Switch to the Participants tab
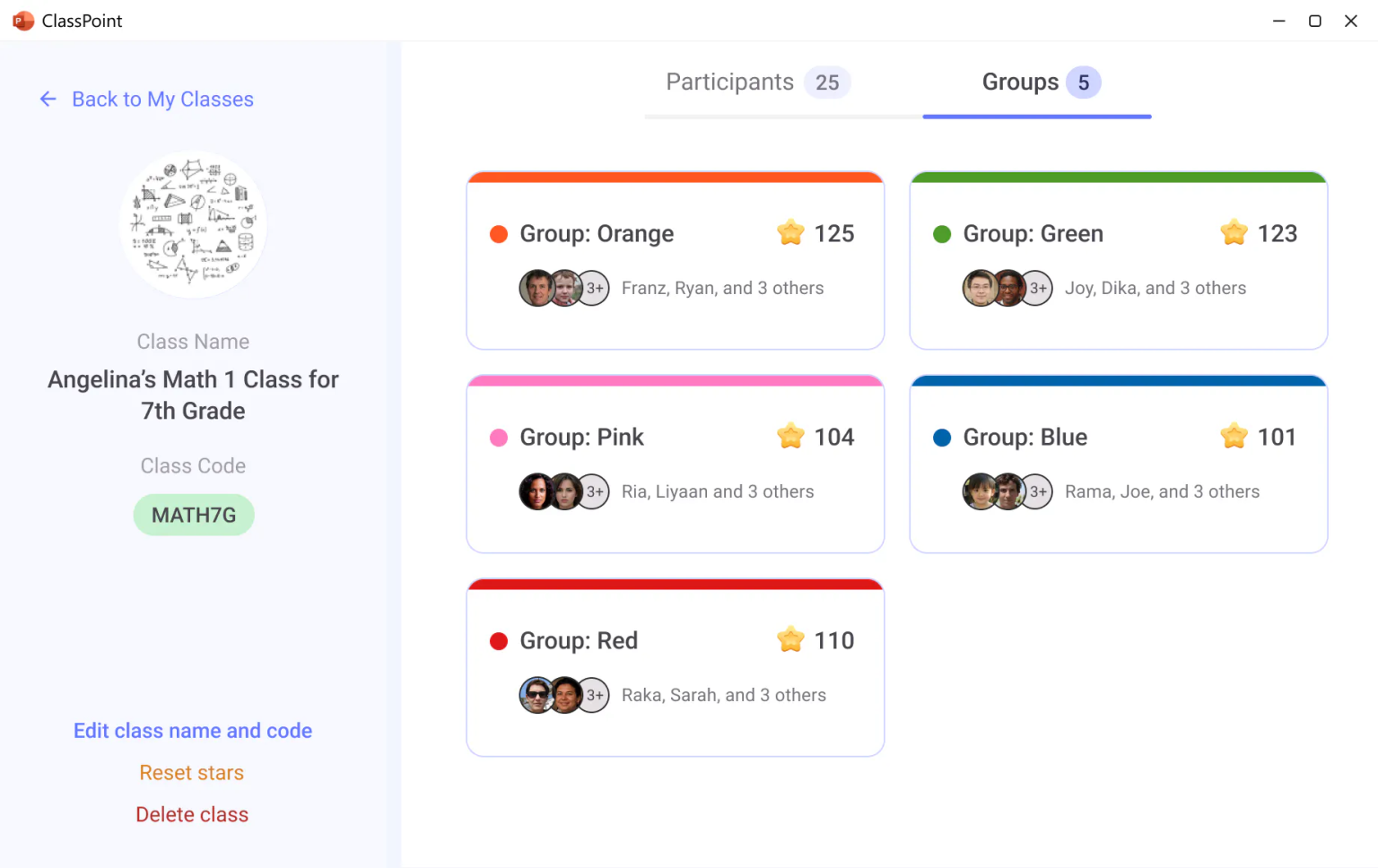Viewport: 1378px width, 868px height. pyautogui.click(x=729, y=82)
